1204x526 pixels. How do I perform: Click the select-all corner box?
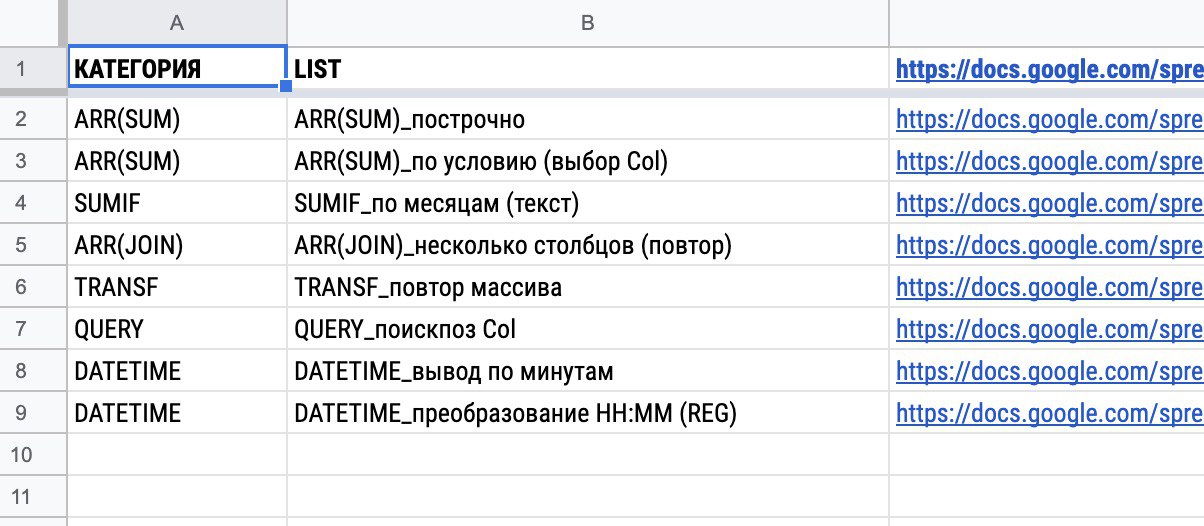(x=33, y=22)
